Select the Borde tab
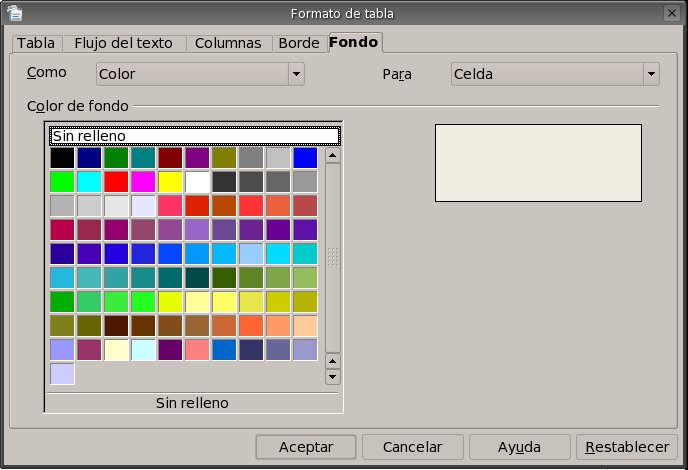 pyautogui.click(x=299, y=43)
